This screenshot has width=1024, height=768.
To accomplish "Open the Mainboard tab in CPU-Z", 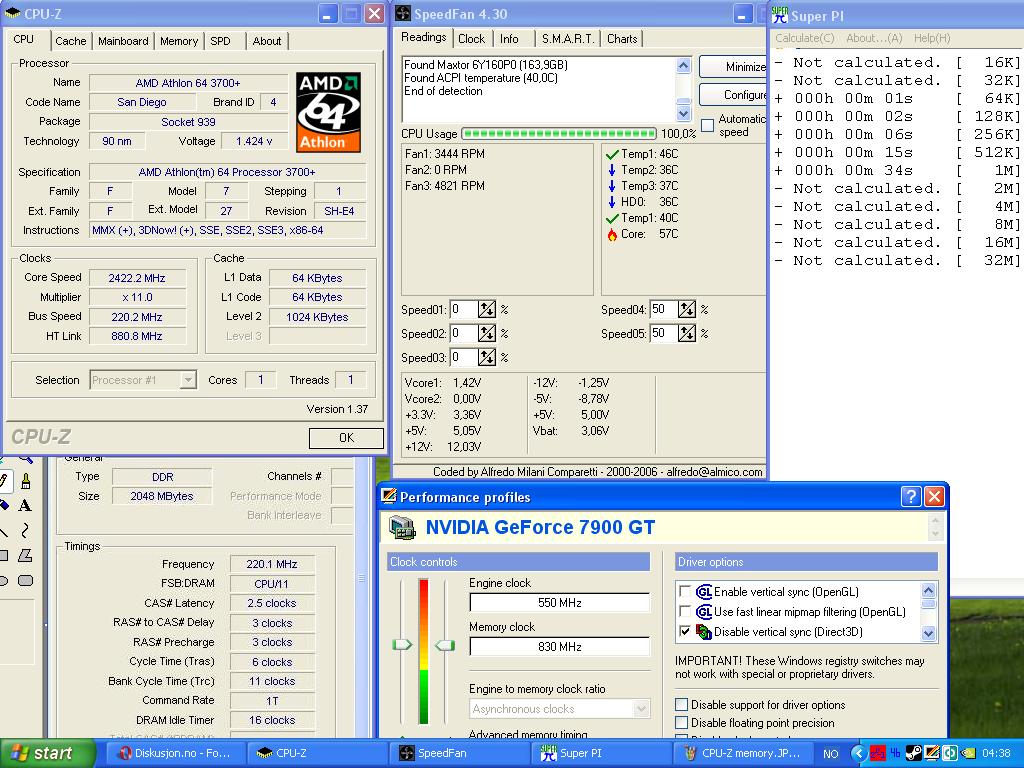I will 123,41.
